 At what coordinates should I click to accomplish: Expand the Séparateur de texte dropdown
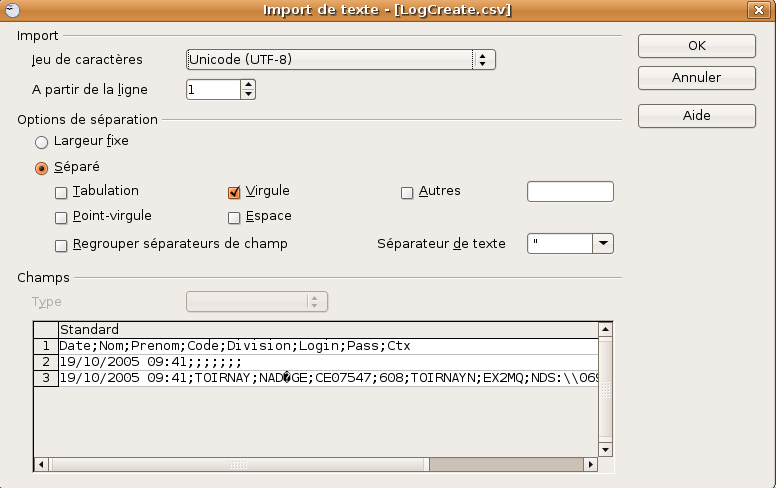[602, 244]
